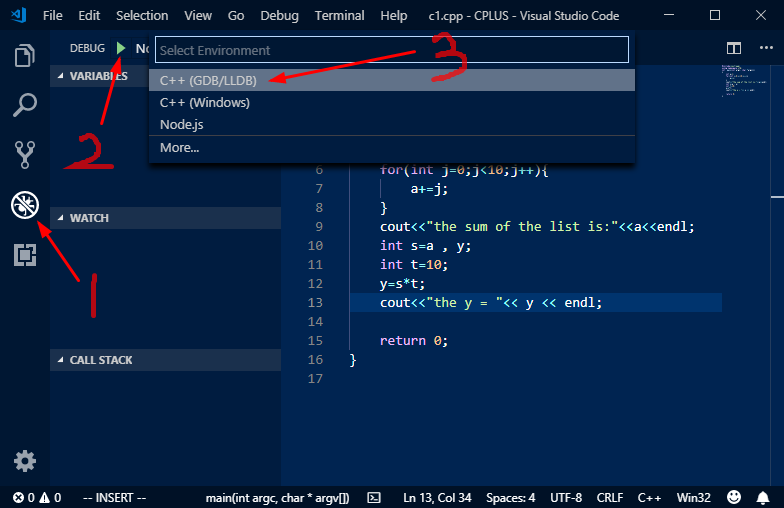
Task: Click Ln 13, Col 34 in status bar
Action: 438,498
